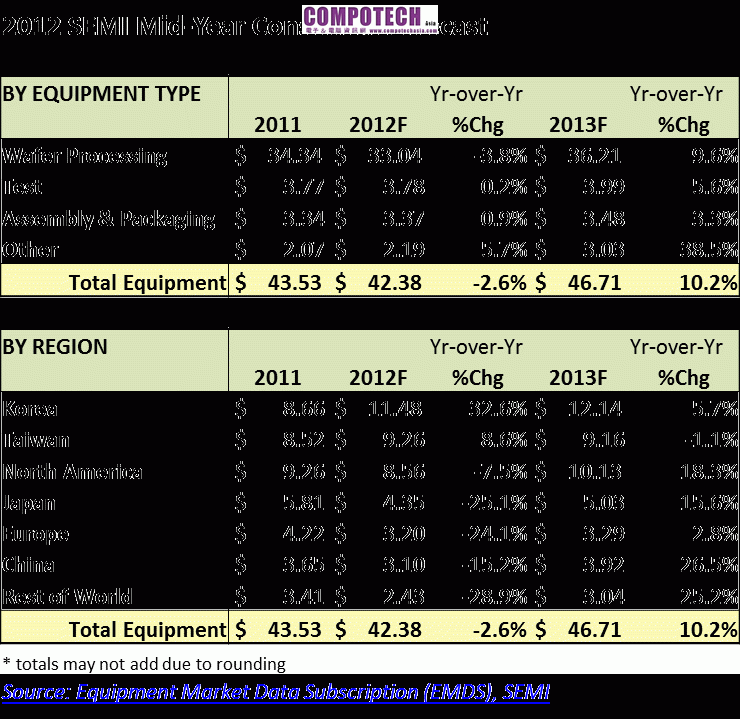Click the Japan row label
Viewport: 740px width, 719px height.
coord(30,503)
